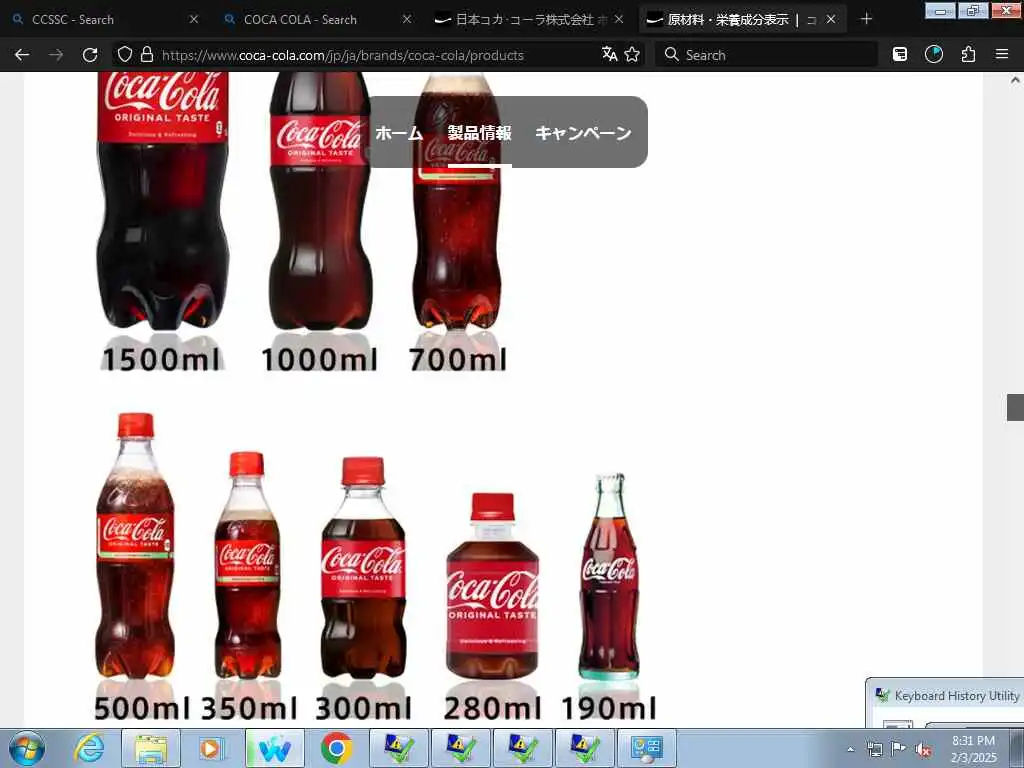Open Google Chrome from the taskbar

tap(336, 748)
